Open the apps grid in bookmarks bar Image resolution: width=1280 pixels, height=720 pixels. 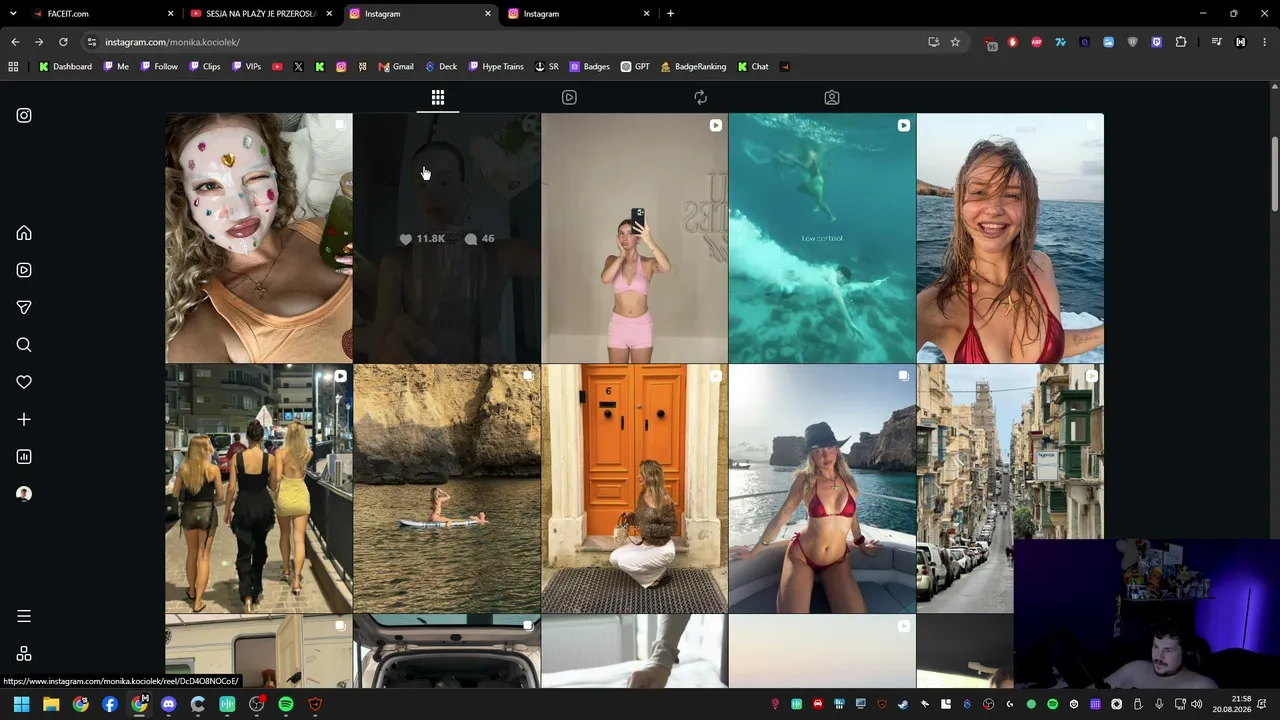tap(13, 67)
